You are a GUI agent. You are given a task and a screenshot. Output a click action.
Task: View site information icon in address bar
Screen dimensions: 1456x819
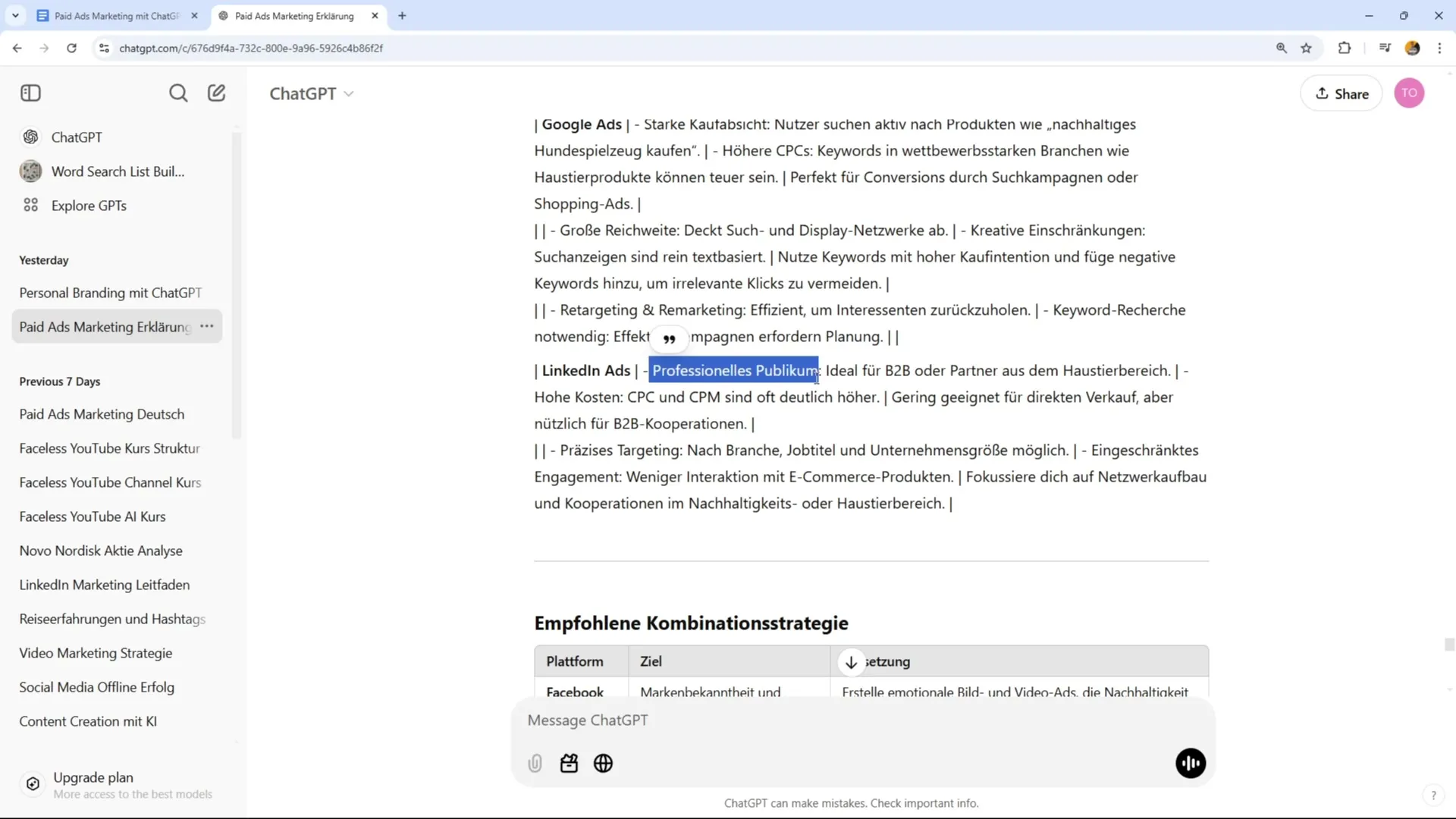click(x=104, y=48)
